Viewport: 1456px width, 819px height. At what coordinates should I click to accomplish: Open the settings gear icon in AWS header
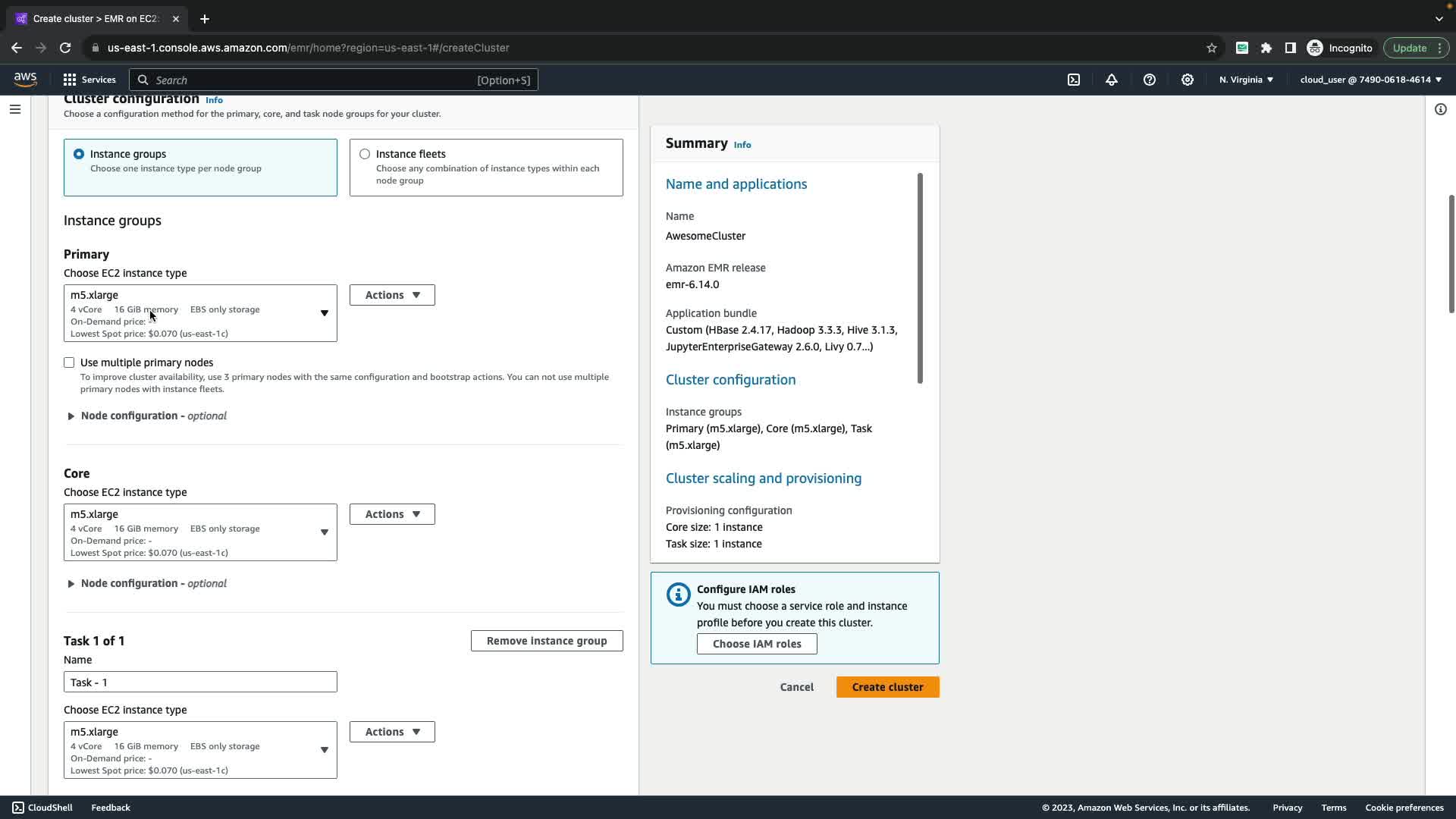[1188, 80]
